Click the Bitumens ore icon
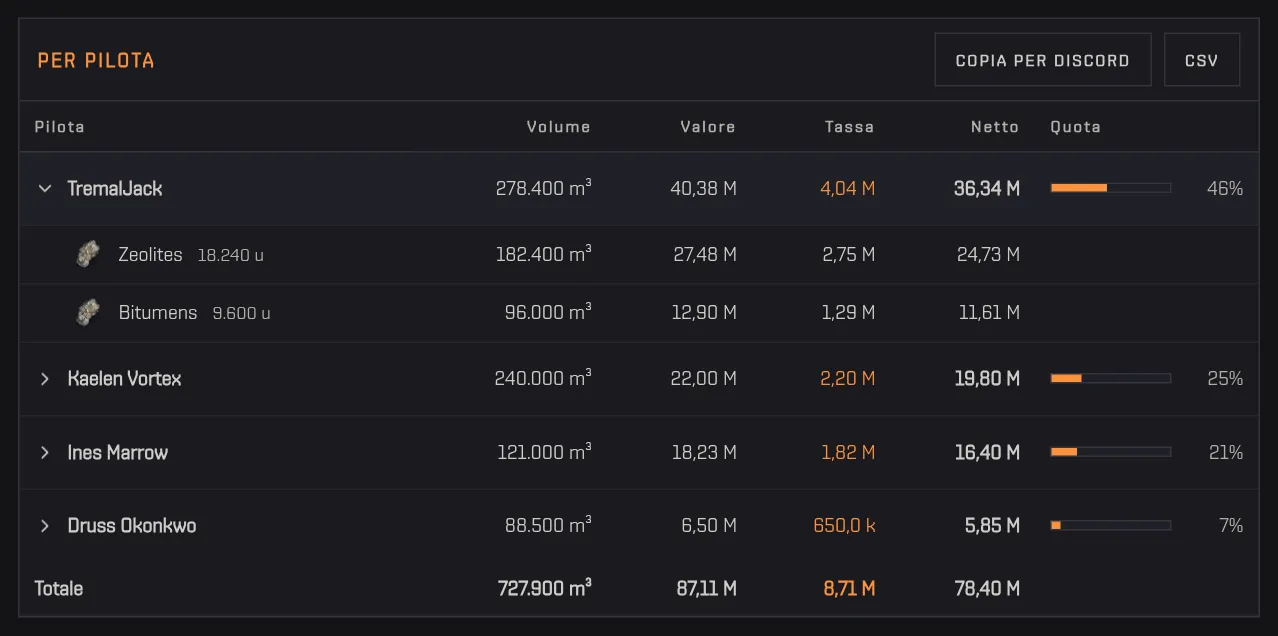Viewport: 1278px width, 636px height. click(89, 312)
